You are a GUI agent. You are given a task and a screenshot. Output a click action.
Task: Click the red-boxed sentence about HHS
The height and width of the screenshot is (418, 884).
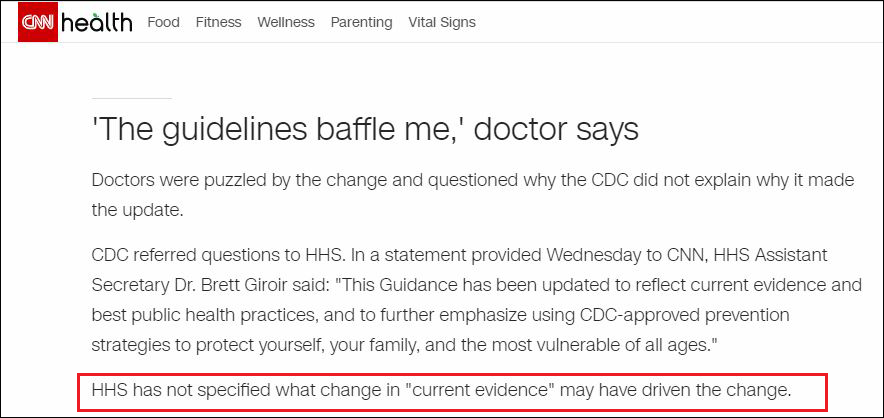441,388
